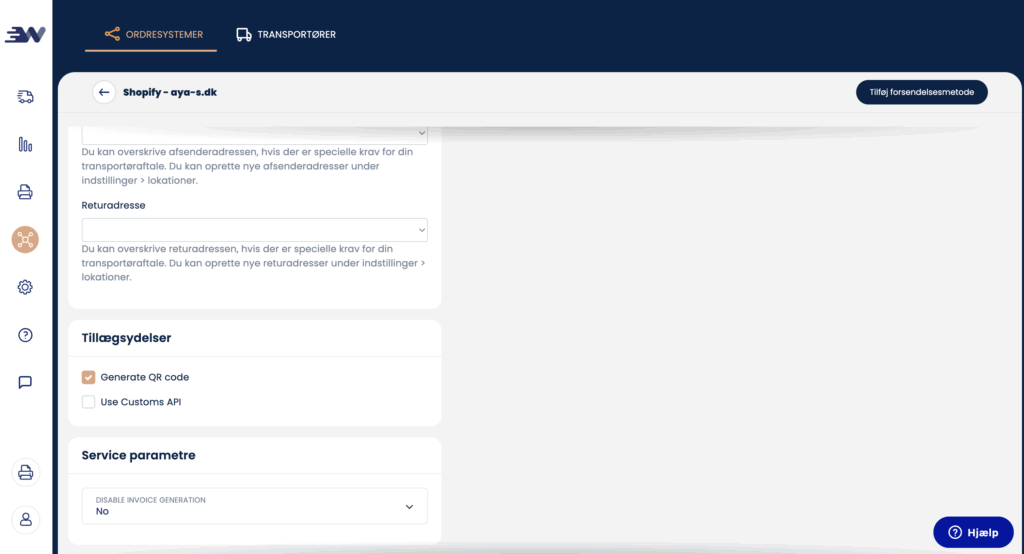Click the upper printer icon in sidebar

tap(25, 192)
